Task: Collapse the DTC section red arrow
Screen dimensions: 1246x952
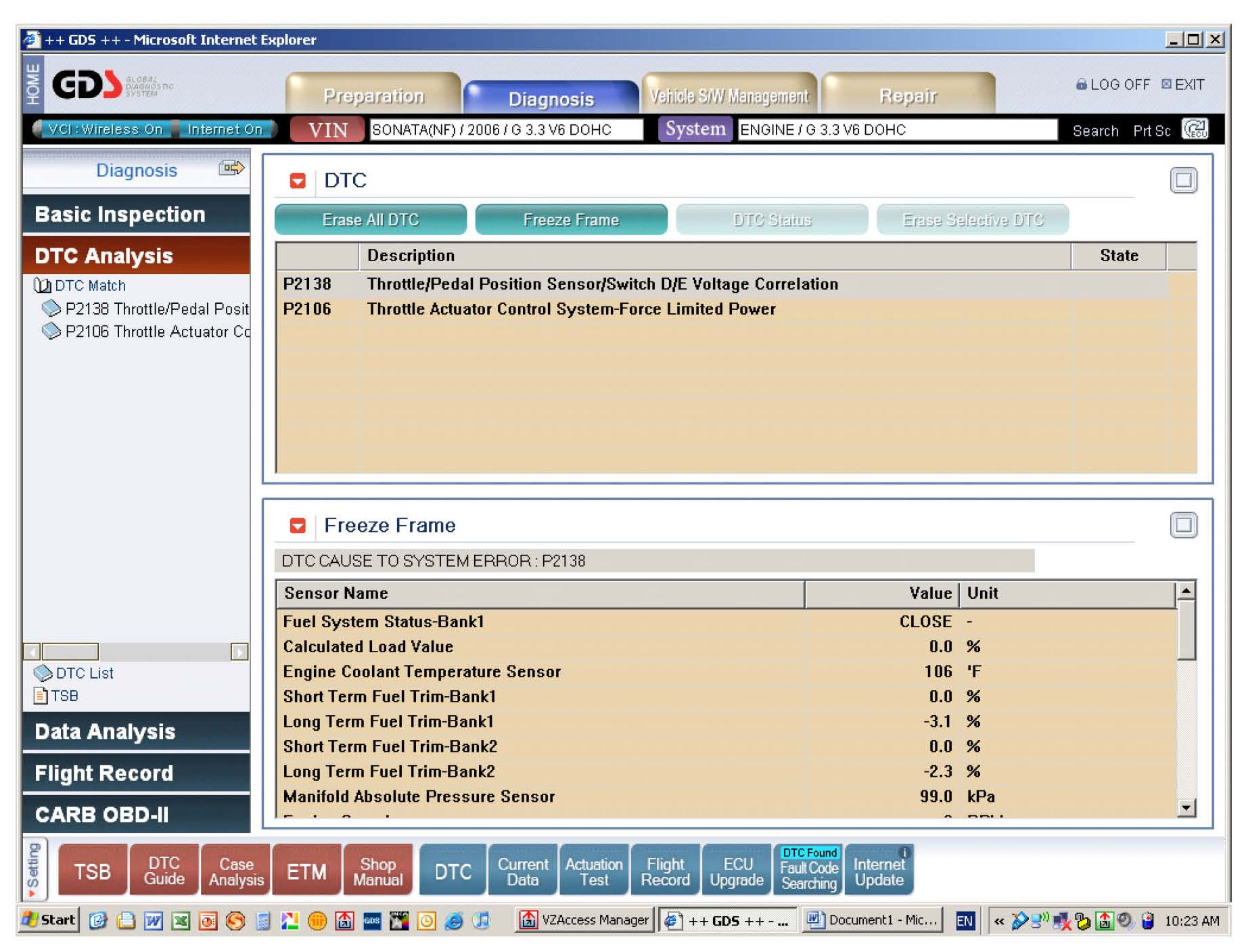Action: pos(298,181)
